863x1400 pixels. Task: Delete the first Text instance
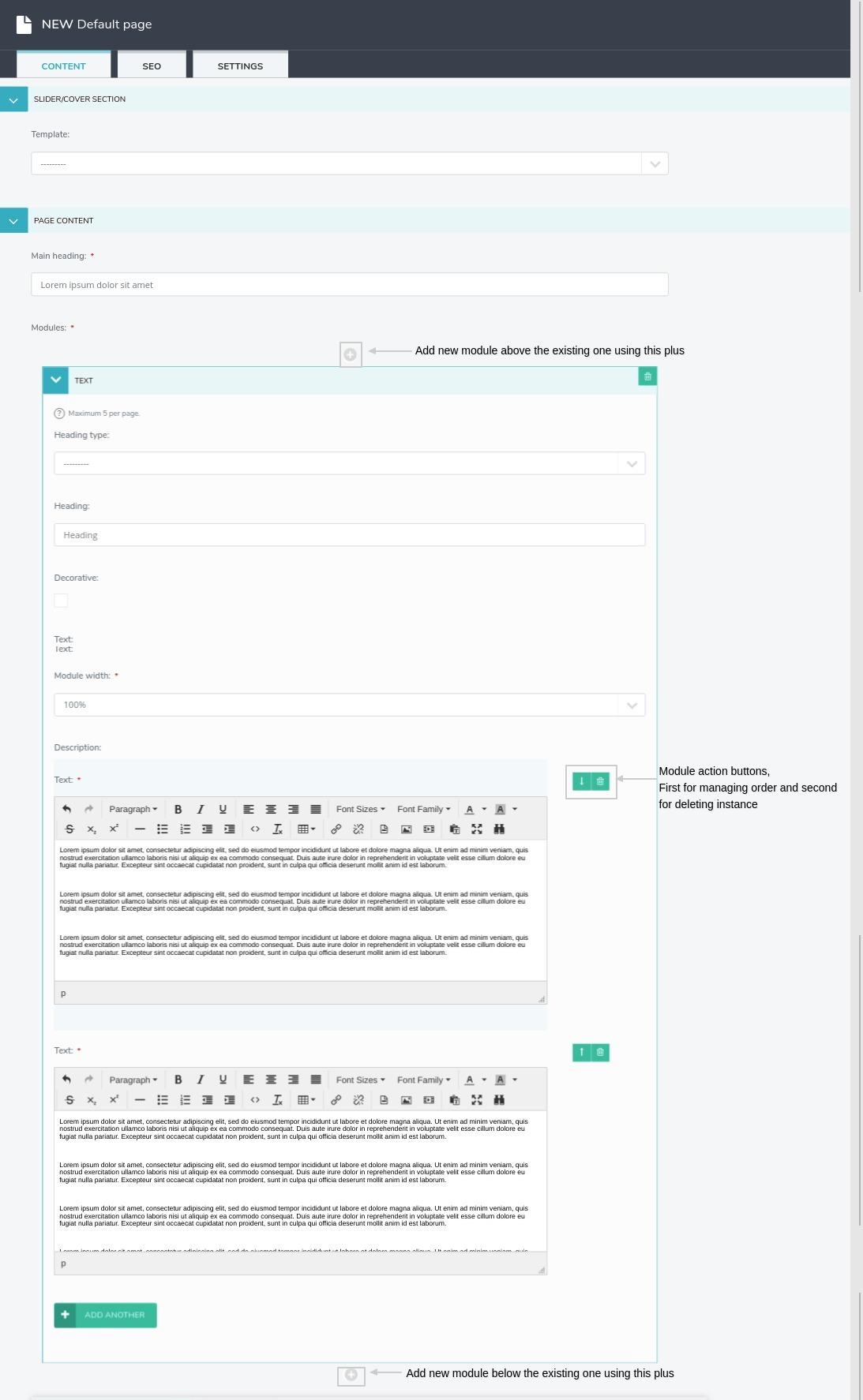click(x=600, y=781)
